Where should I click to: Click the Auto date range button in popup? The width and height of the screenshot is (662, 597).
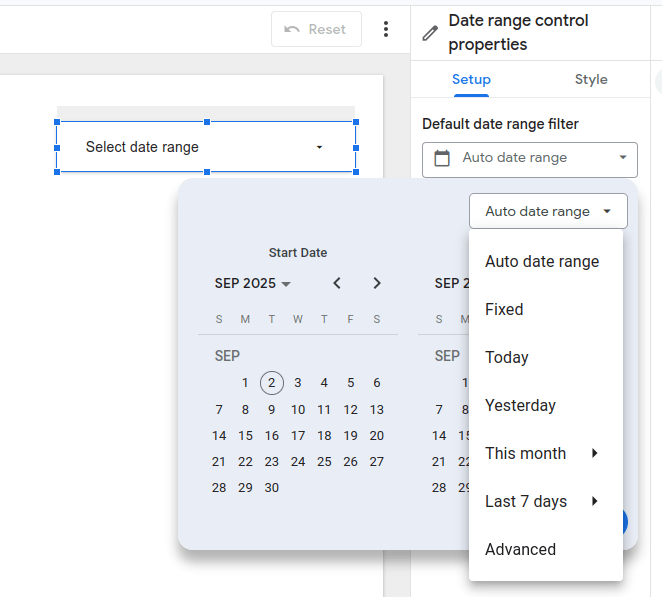[548, 211]
